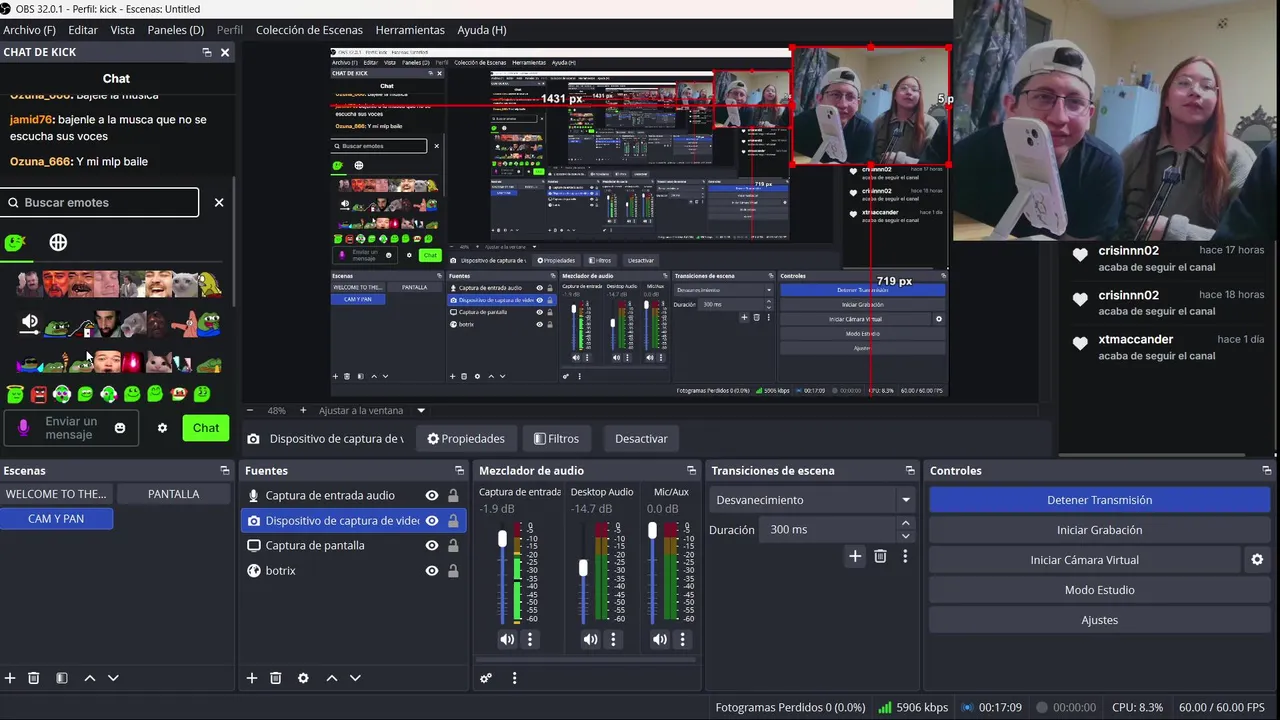This screenshot has width=1280, height=720.
Task: Select the WELCOME TO THE... scene
Action: [56, 494]
